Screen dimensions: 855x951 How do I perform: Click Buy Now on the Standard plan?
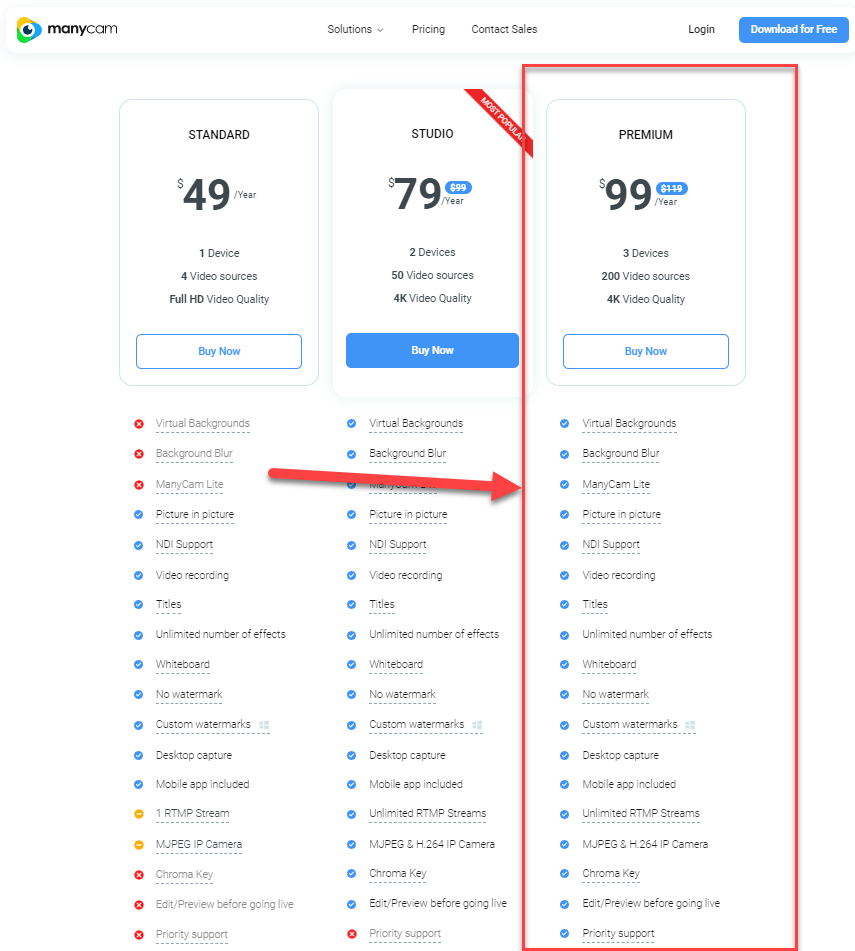pyautogui.click(x=218, y=351)
